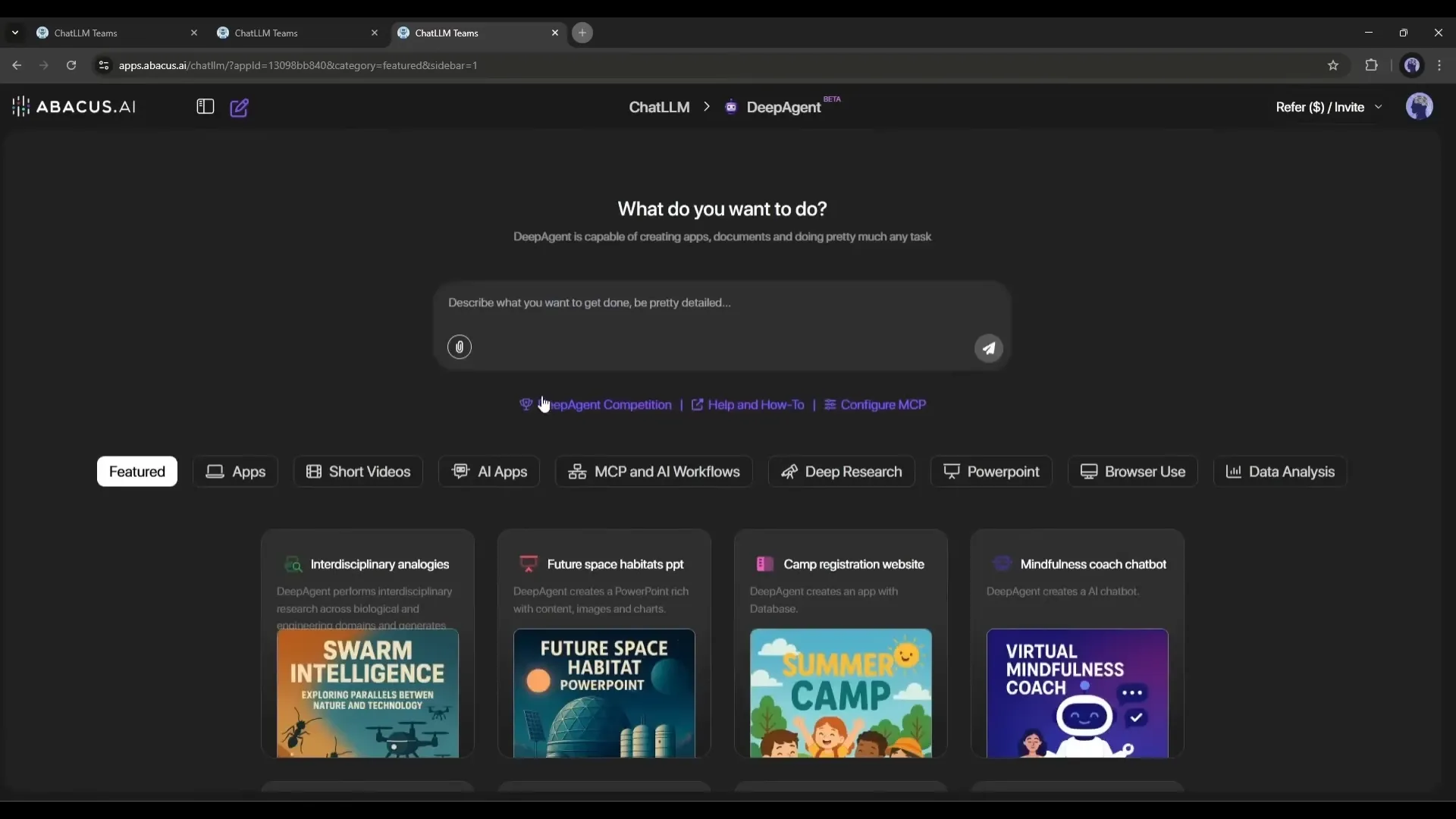Click the browser address bar URL
Image resolution: width=1456 pixels, height=819 pixels.
tap(298, 65)
